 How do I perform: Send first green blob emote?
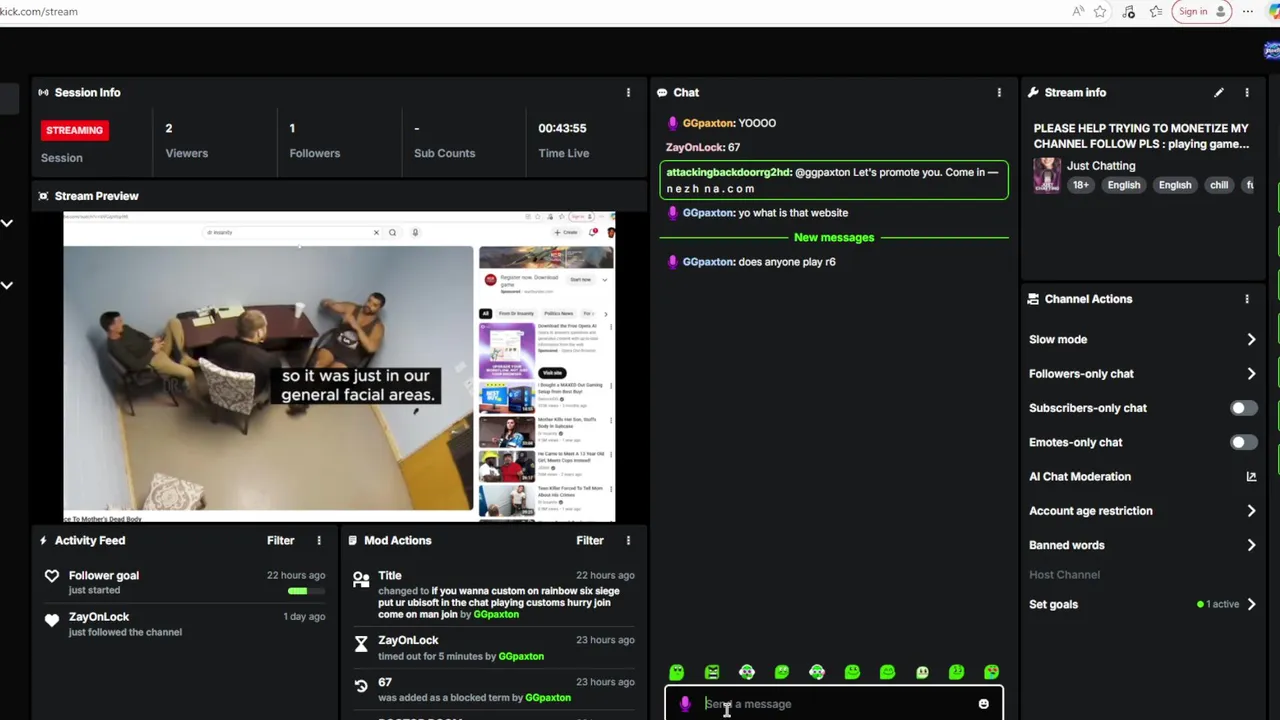[x=677, y=672]
